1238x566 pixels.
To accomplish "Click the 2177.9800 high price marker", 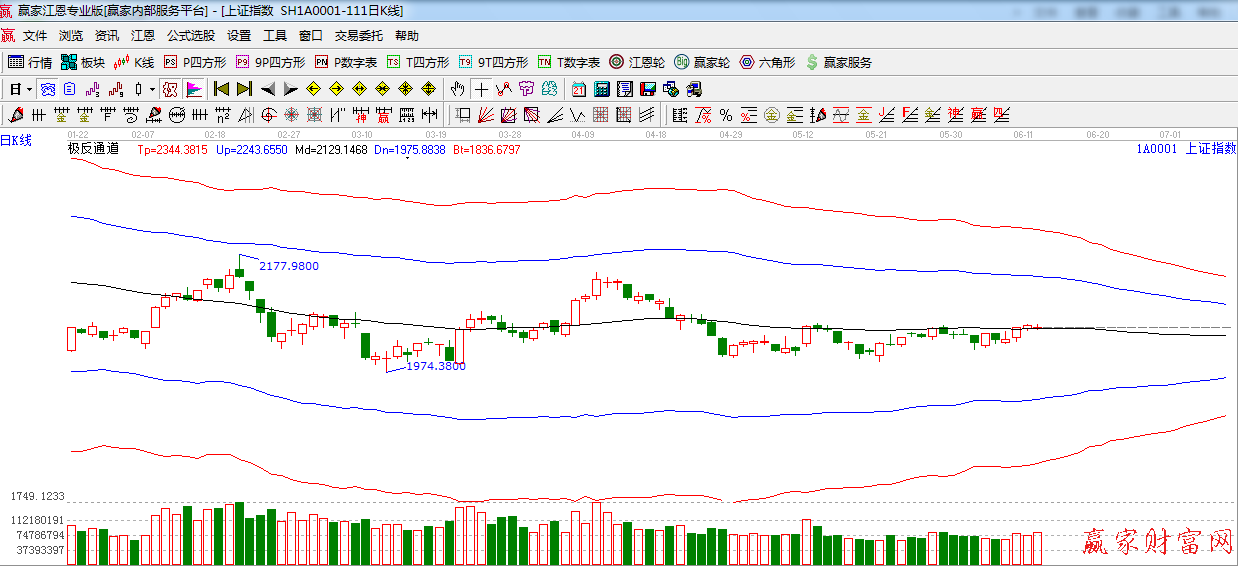I will pyautogui.click(x=288, y=266).
